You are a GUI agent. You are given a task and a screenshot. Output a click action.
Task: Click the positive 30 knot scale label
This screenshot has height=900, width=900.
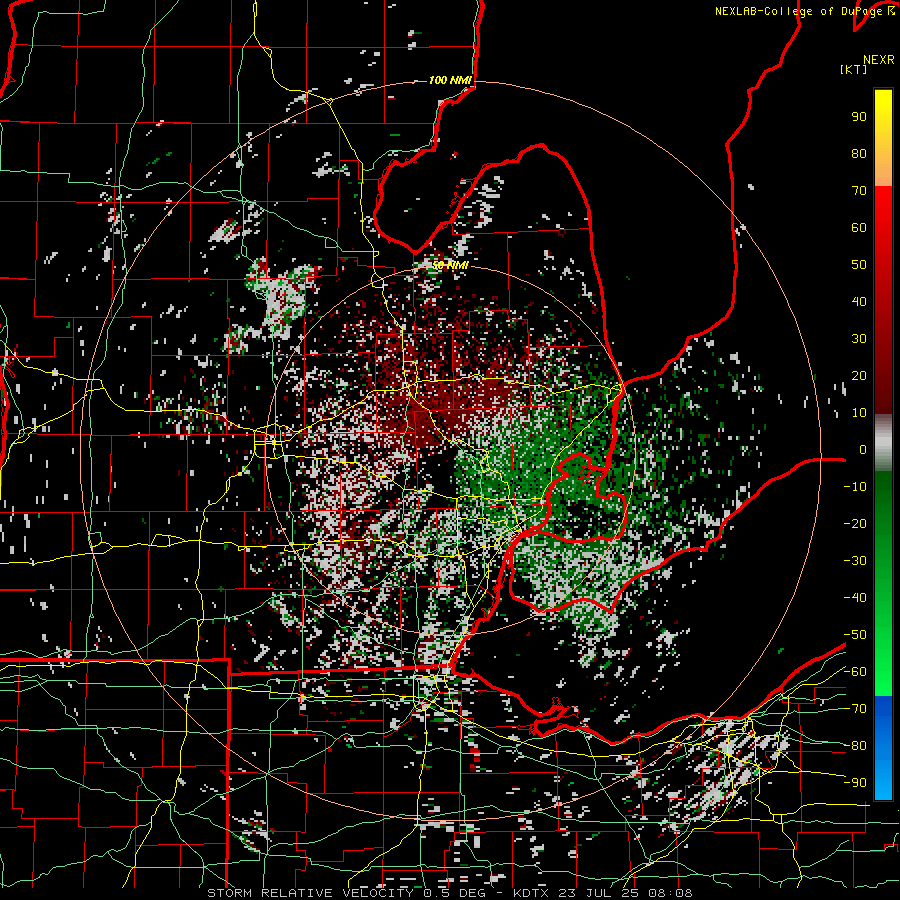pos(859,339)
